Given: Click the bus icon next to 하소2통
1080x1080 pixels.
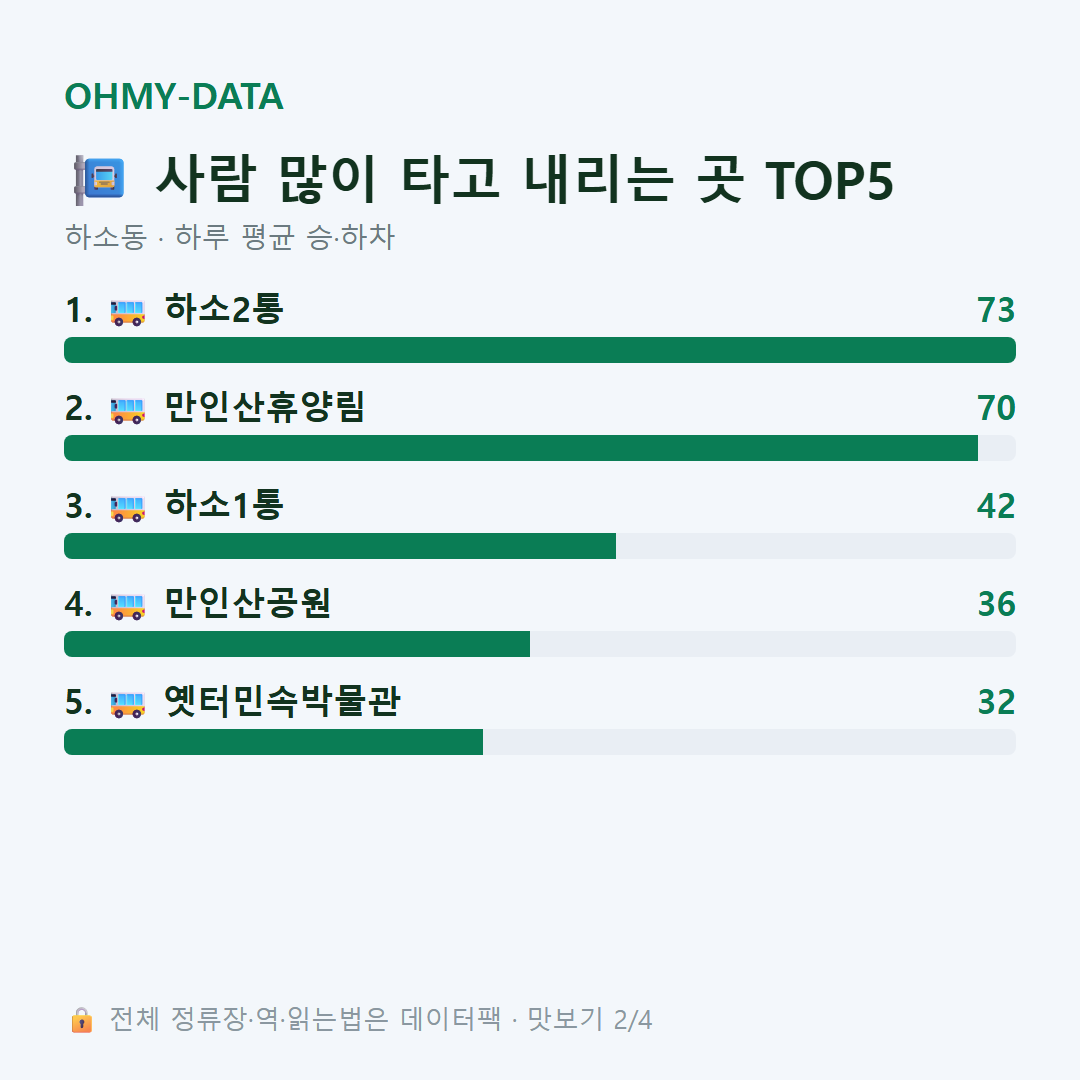Looking at the screenshot, I should click(x=128, y=312).
